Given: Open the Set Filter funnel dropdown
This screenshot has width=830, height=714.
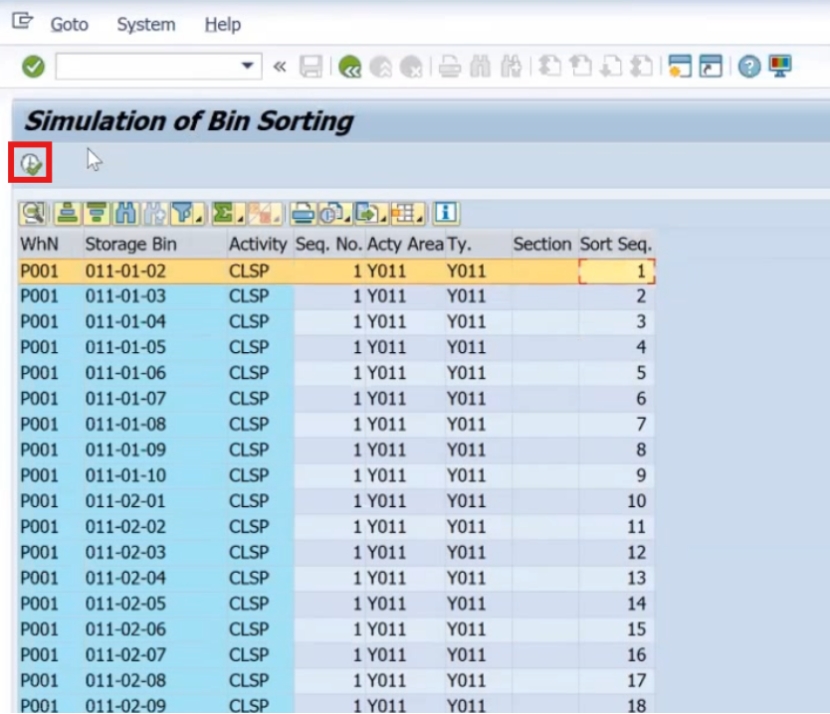Looking at the screenshot, I should (x=187, y=213).
